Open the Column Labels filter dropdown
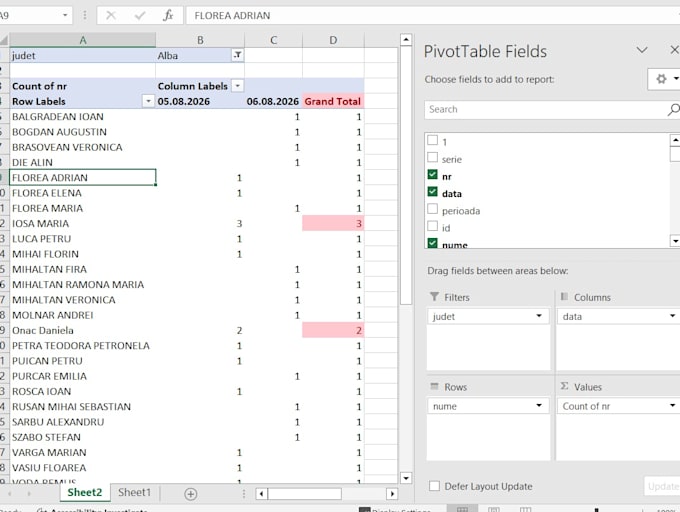This screenshot has height=512, width=680. [x=237, y=86]
